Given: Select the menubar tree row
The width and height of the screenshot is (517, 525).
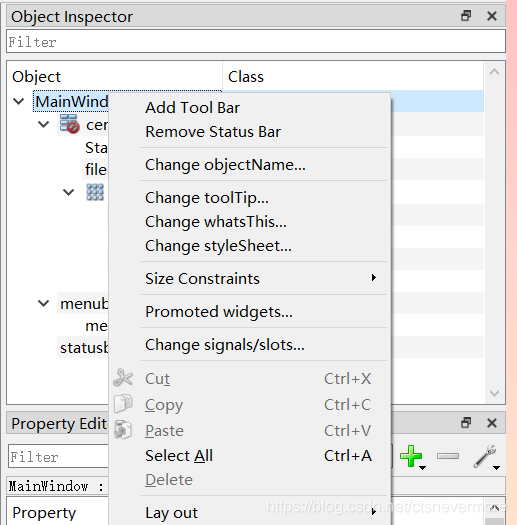Looking at the screenshot, I should [x=84, y=304].
